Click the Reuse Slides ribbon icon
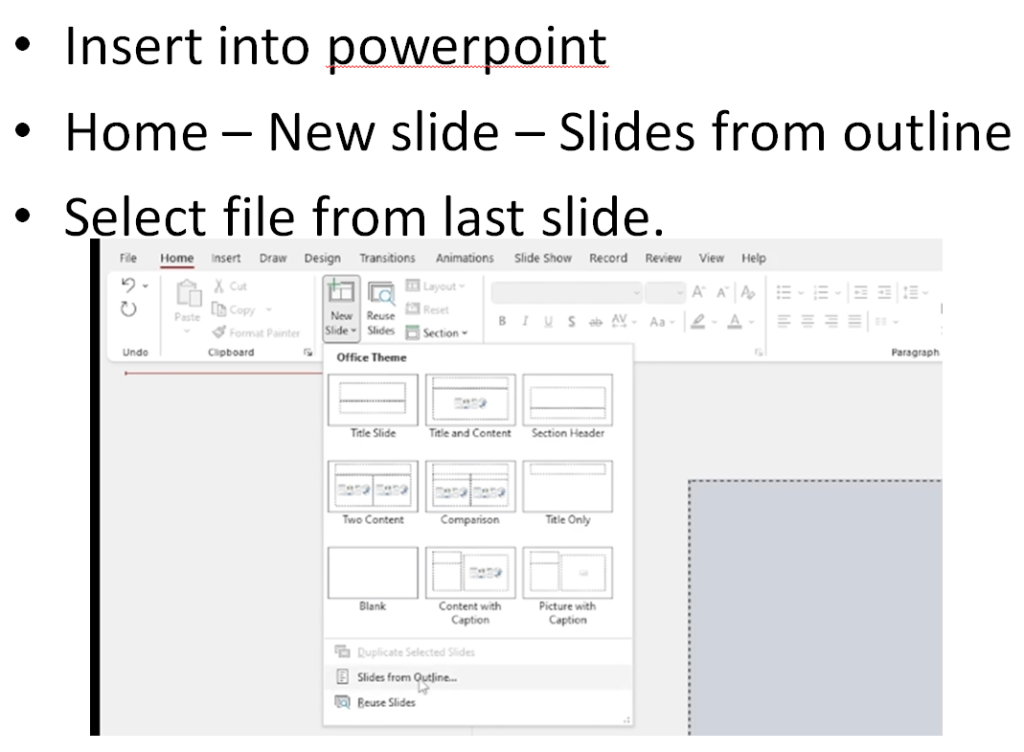Screen dimensions: 1024x752 click(x=381, y=294)
